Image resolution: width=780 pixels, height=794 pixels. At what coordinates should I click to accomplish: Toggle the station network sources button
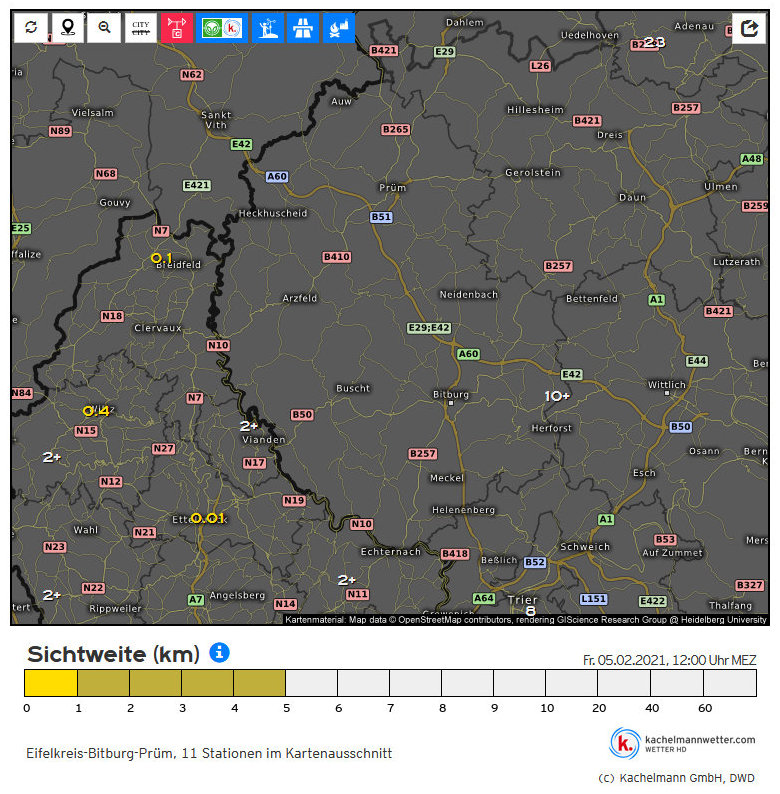tap(222, 28)
